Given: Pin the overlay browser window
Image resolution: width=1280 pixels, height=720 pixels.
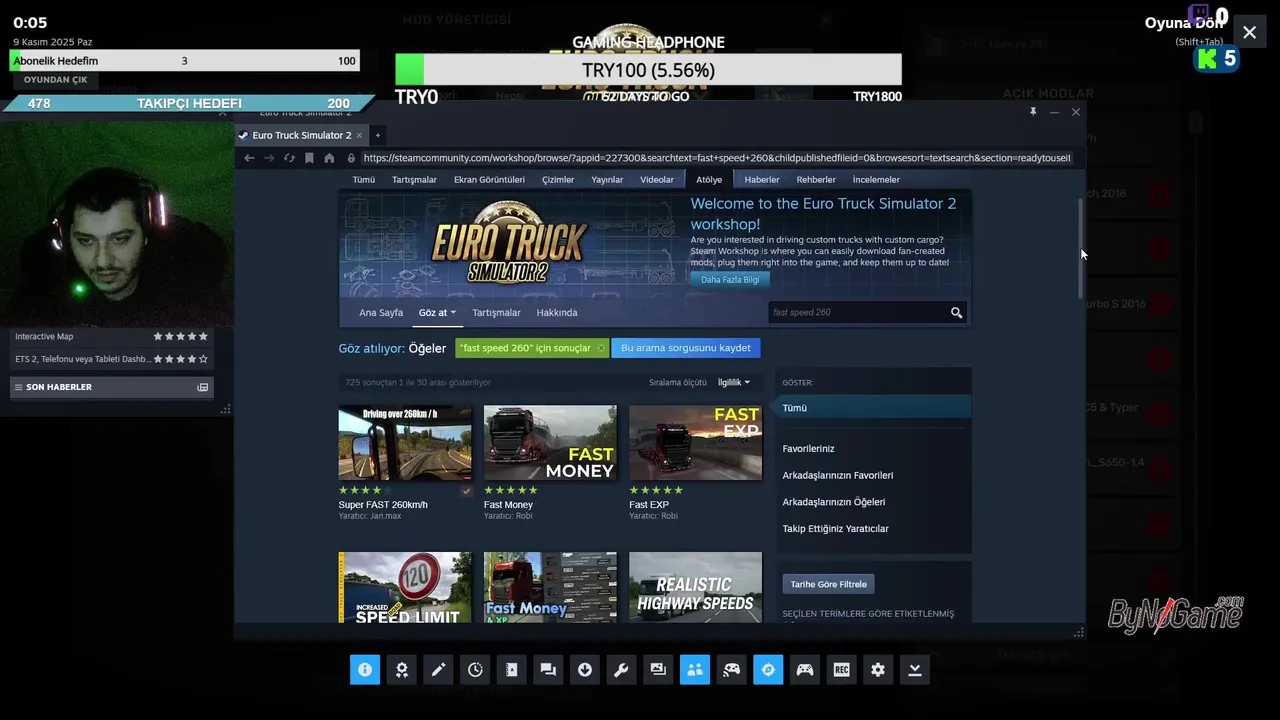Looking at the screenshot, I should click(x=1033, y=112).
